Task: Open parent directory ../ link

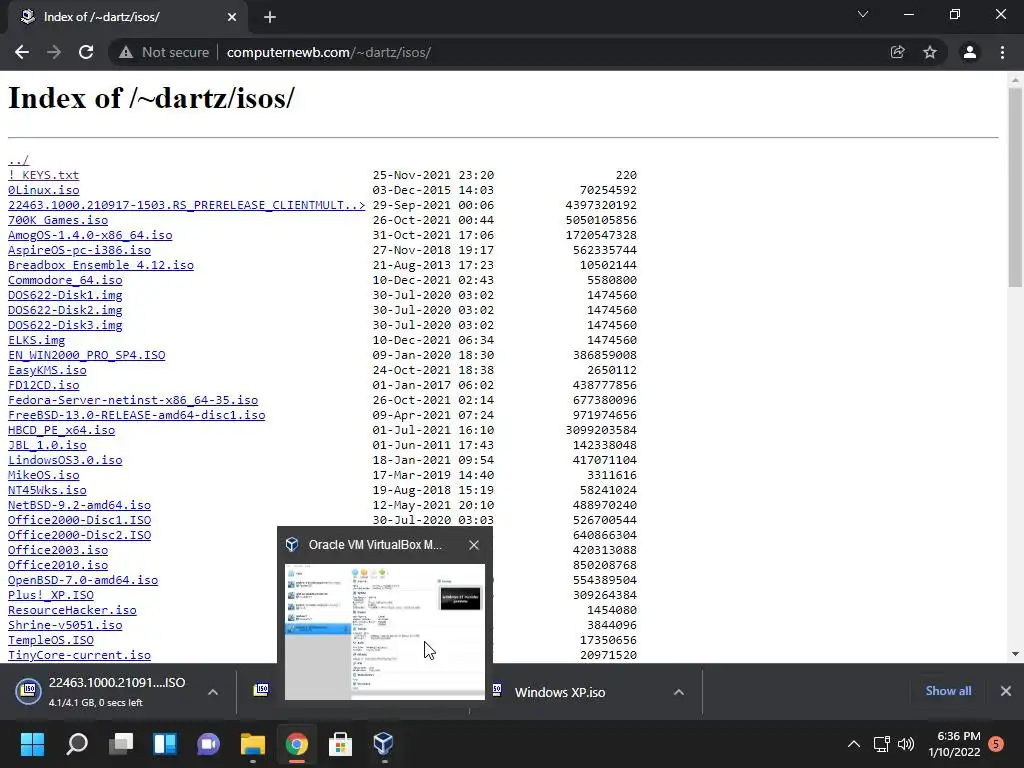Action: [18, 160]
